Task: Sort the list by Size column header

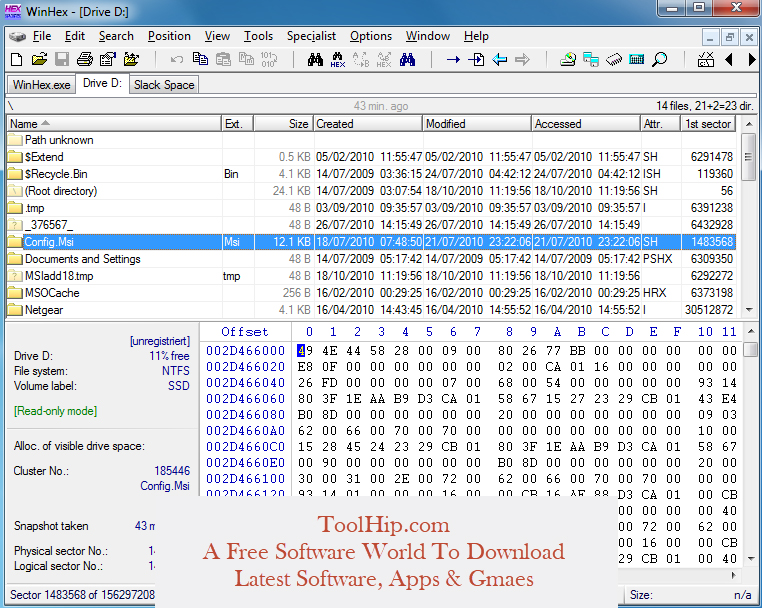Action: click(284, 124)
